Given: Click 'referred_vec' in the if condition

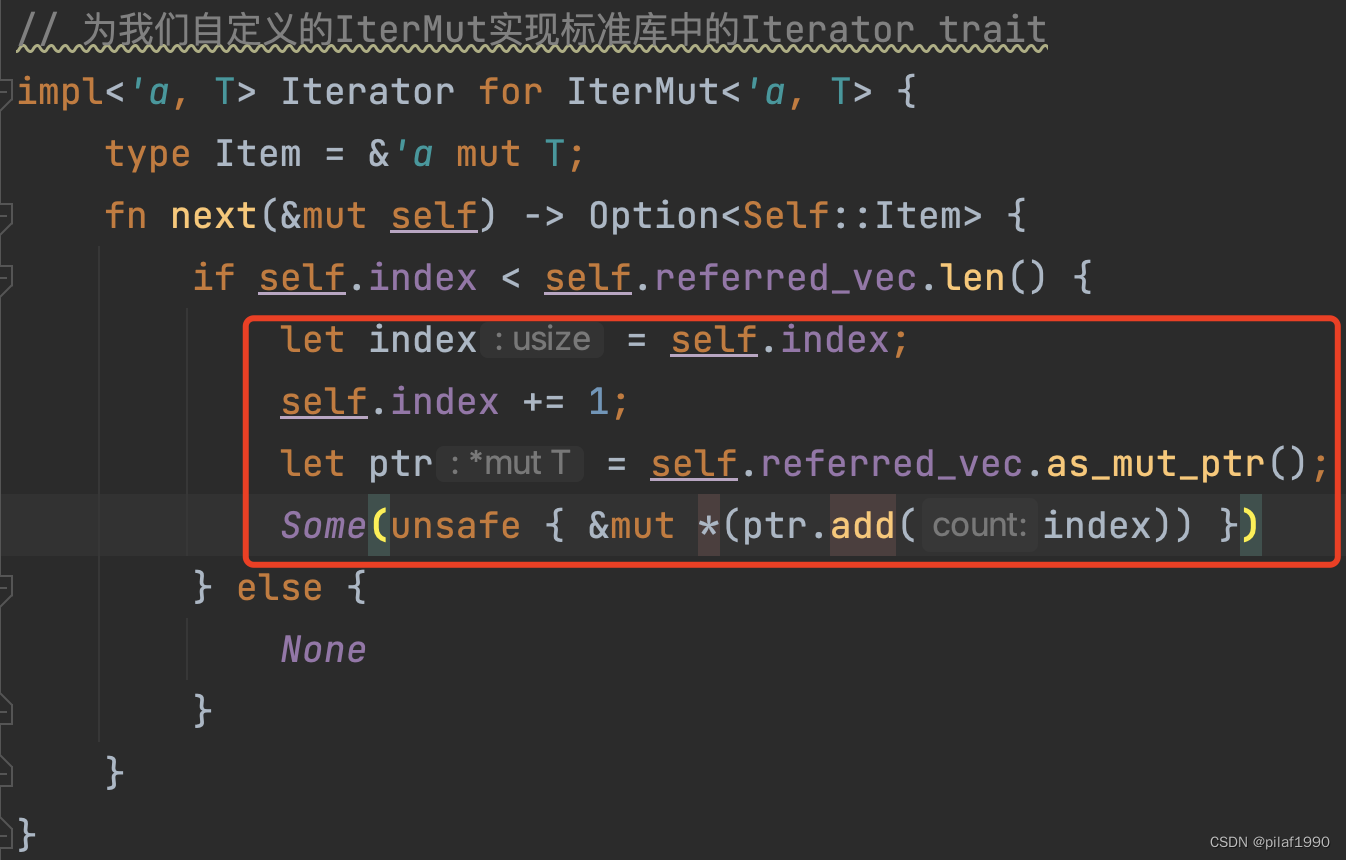Looking at the screenshot, I should tap(786, 278).
